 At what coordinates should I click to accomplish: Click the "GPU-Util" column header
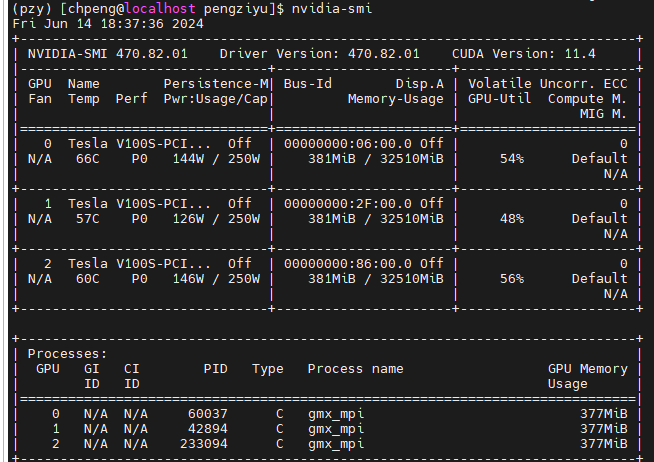500,99
